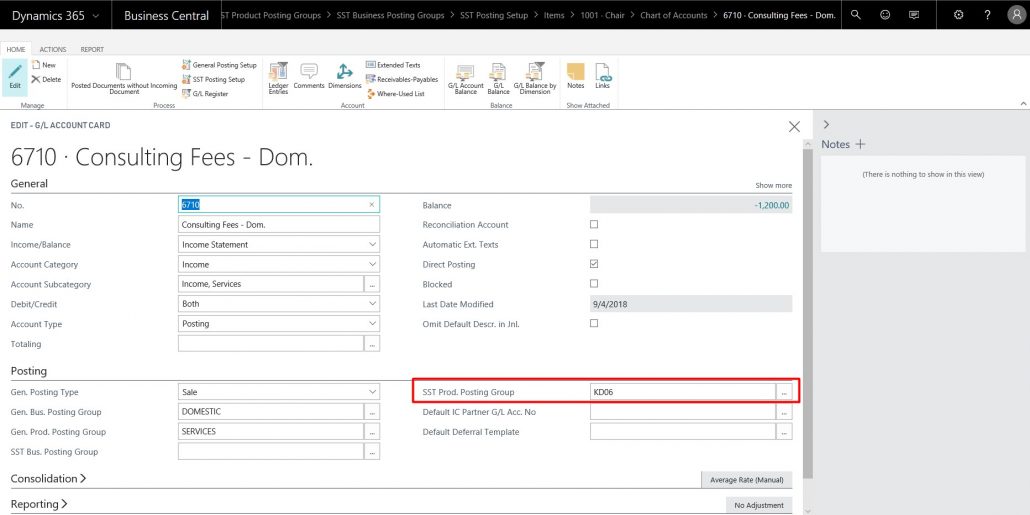Image resolution: width=1030 pixels, height=515 pixels.
Task: Look up Gen. Prod. Posting Group
Action: pos(372,432)
